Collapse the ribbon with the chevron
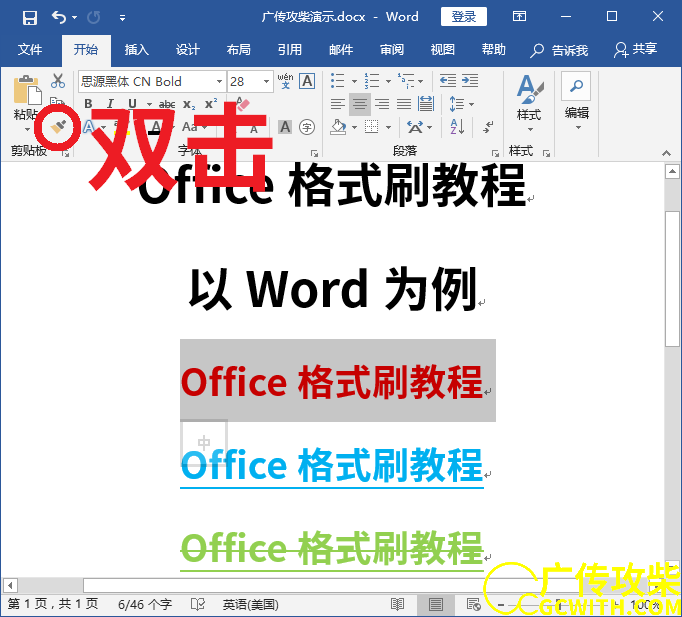Screen dimensions: 682x617 pyautogui.click(x=666, y=153)
